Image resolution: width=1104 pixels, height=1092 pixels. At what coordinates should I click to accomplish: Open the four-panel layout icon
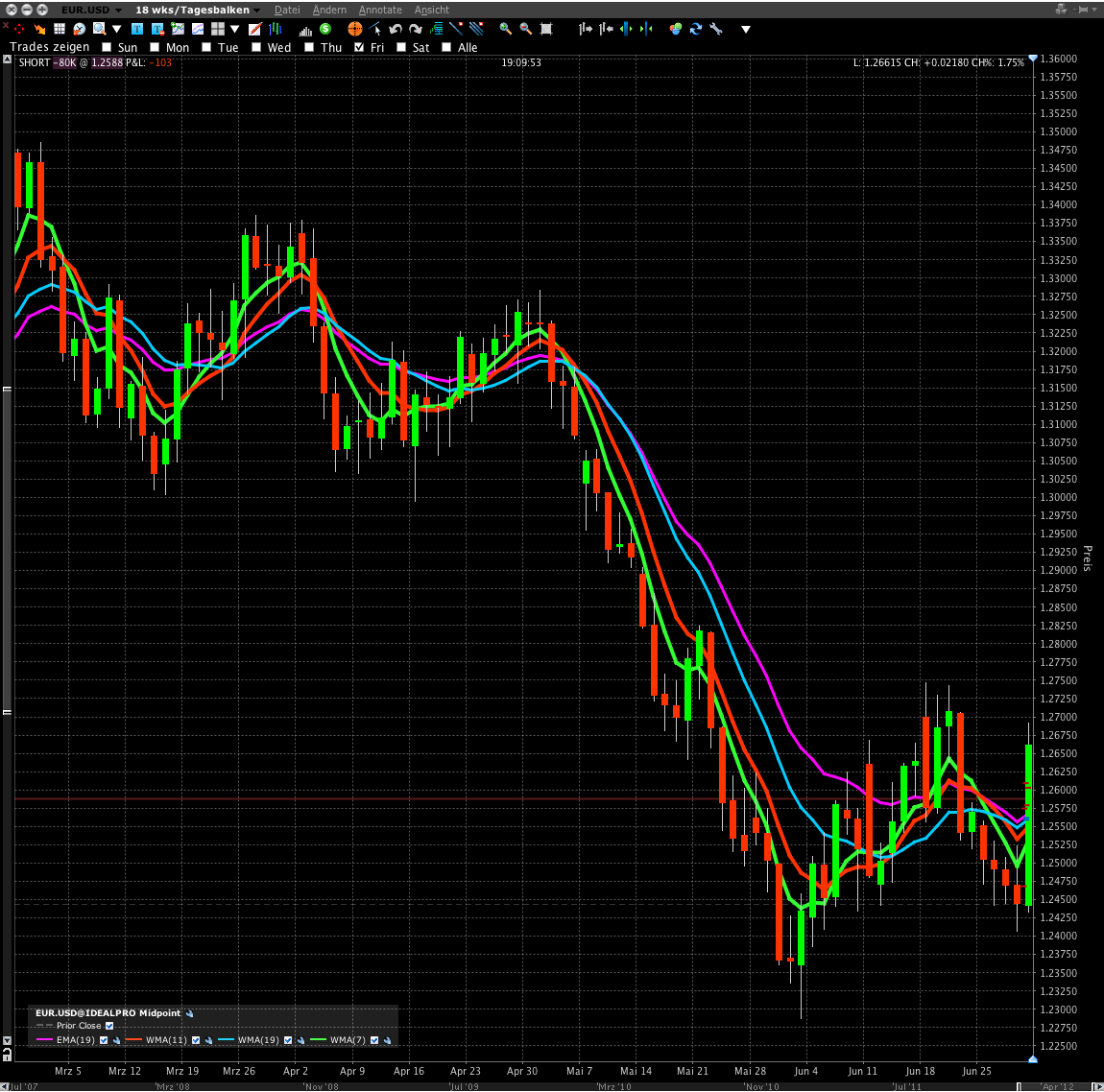click(218, 29)
